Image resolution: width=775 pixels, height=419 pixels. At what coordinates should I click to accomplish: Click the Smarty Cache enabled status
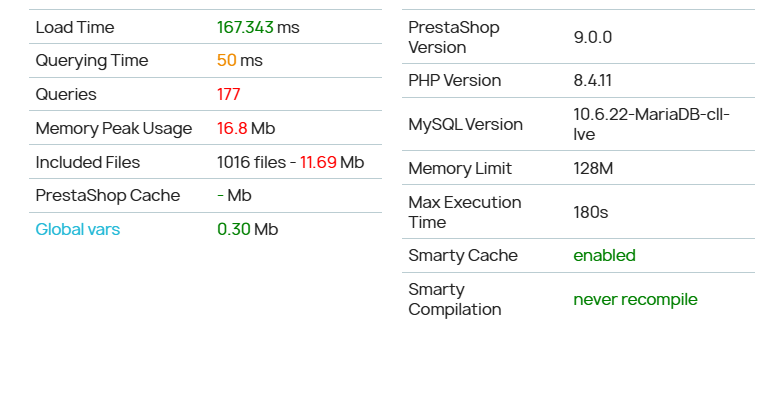coord(604,255)
